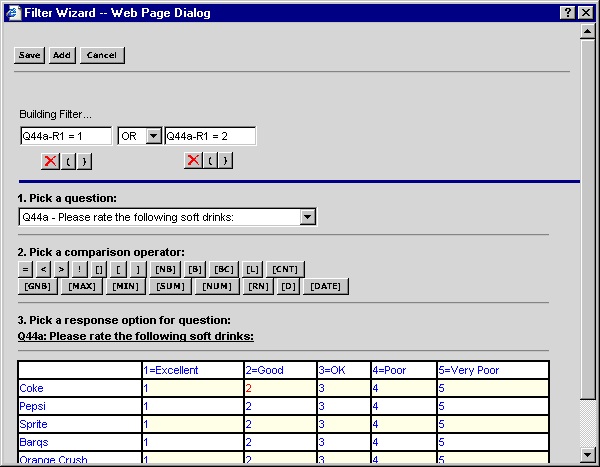Image resolution: width=600 pixels, height=467 pixels.
Task: Add open parenthesis to first condition
Action: [69, 161]
